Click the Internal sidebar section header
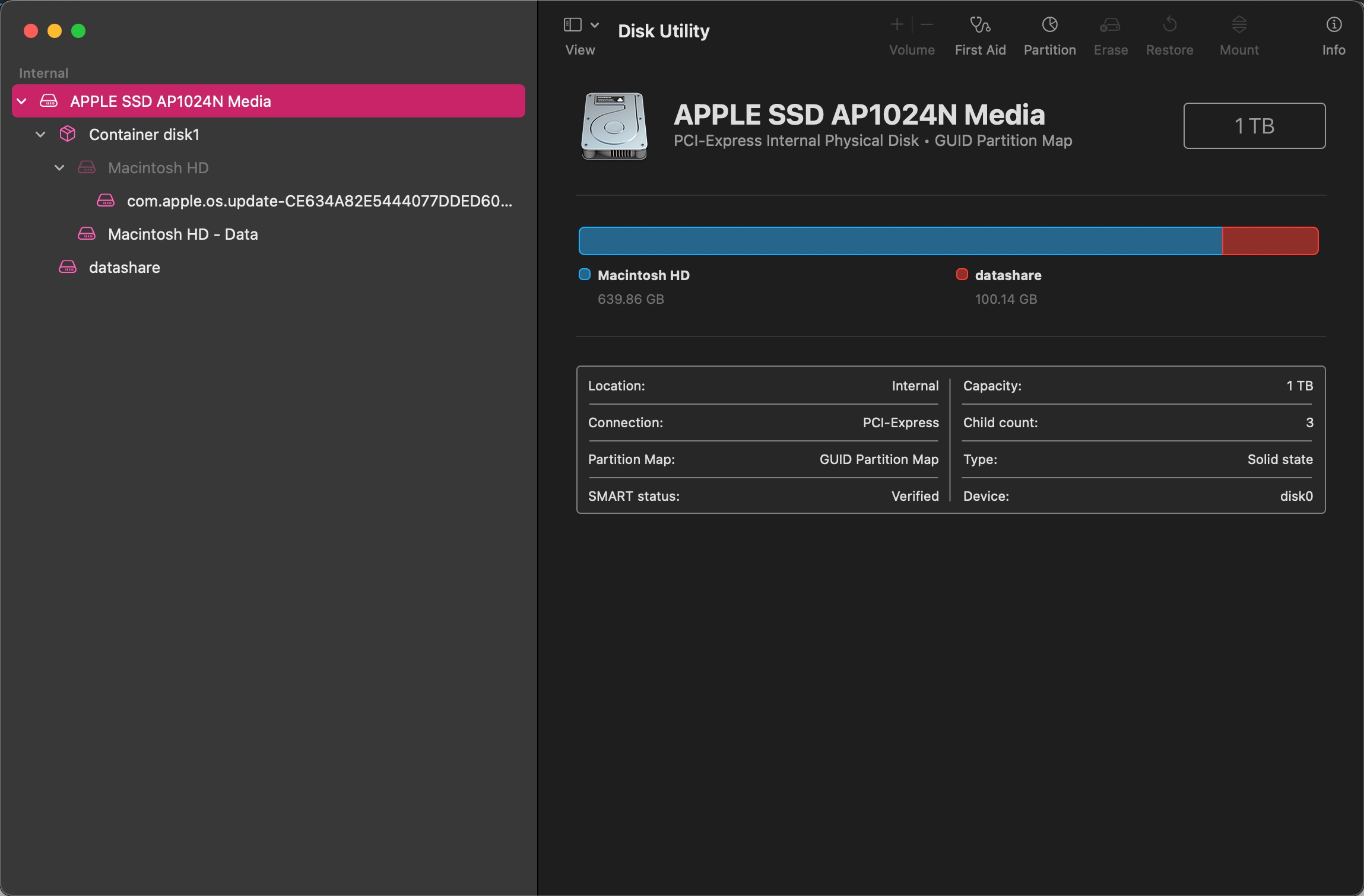Screen dimensions: 1364x896 43,73
